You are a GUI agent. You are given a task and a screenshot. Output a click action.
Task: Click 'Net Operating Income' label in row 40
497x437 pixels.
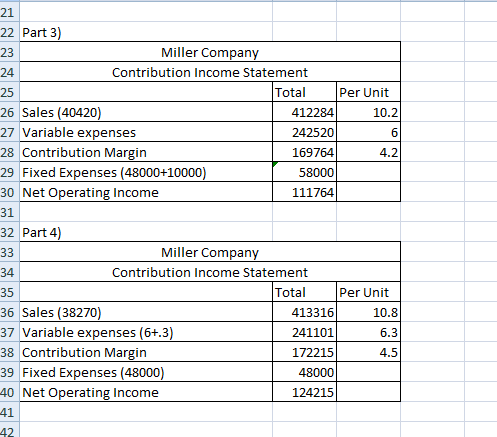coord(146,392)
